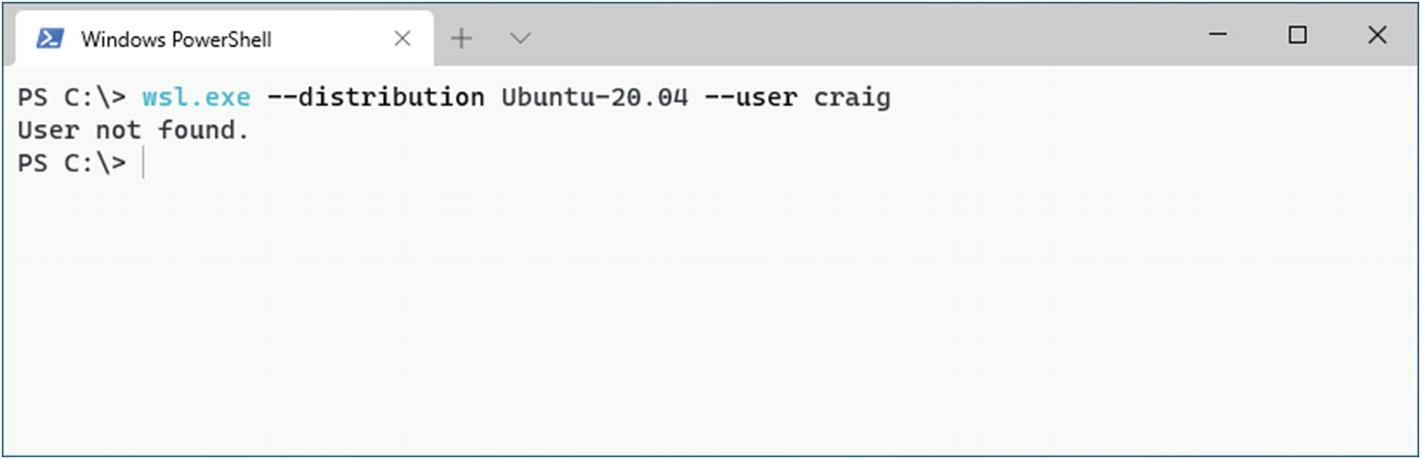Click the PowerShell icon in the tab

click(x=50, y=38)
